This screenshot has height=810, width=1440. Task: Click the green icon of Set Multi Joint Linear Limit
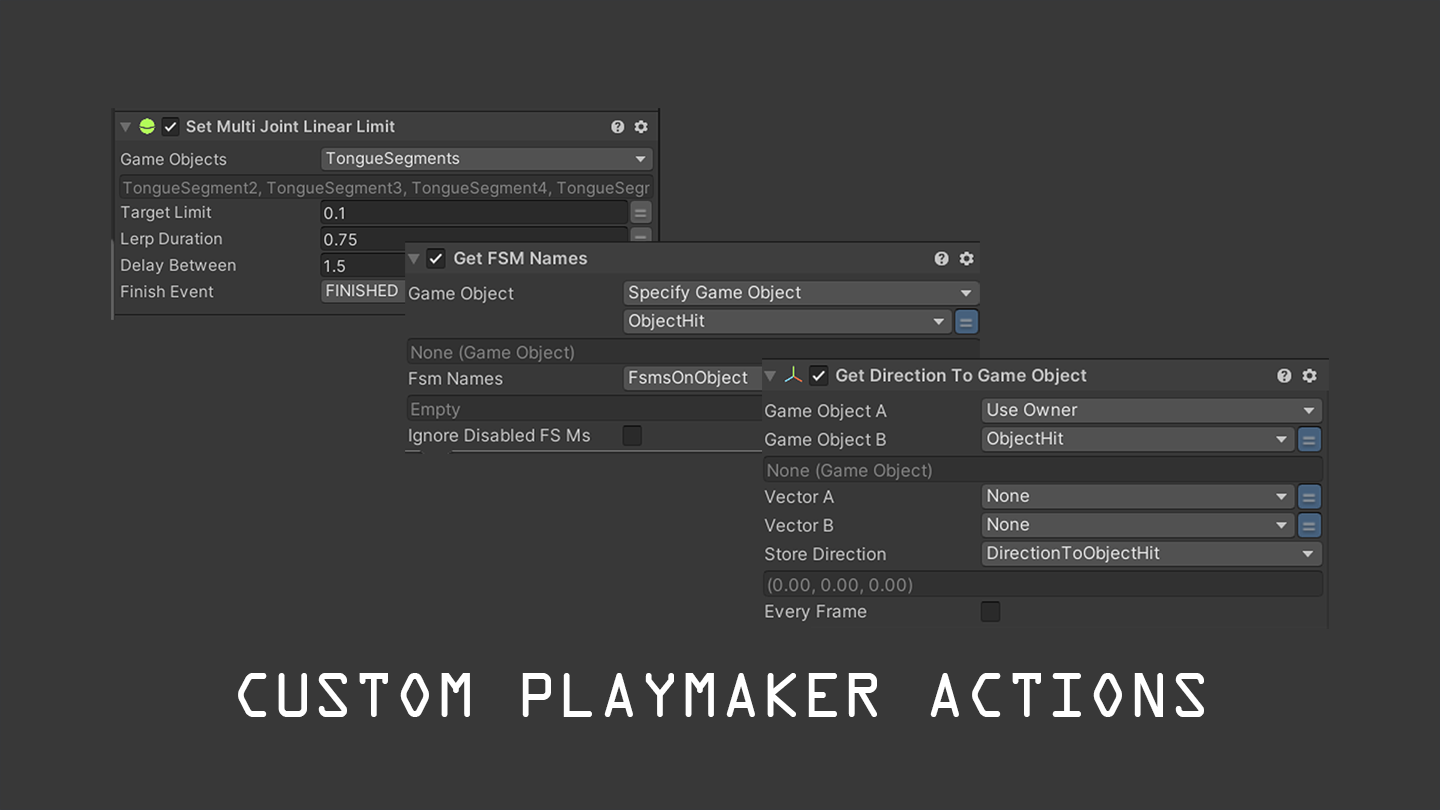[147, 127]
